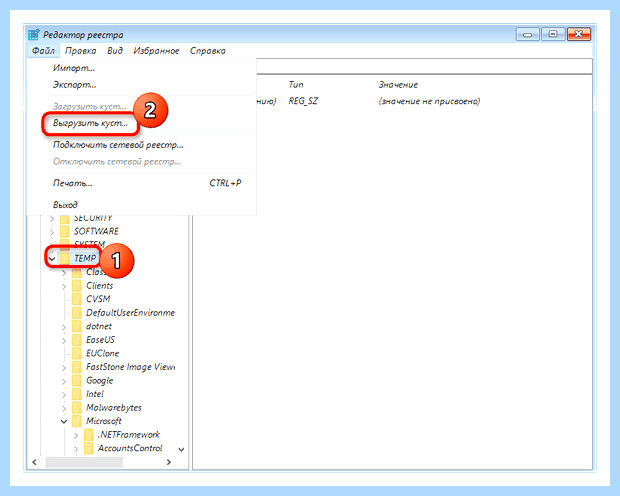Minimize the Registry Editor window
Viewport: 620px width, 496px height.
click(527, 34)
